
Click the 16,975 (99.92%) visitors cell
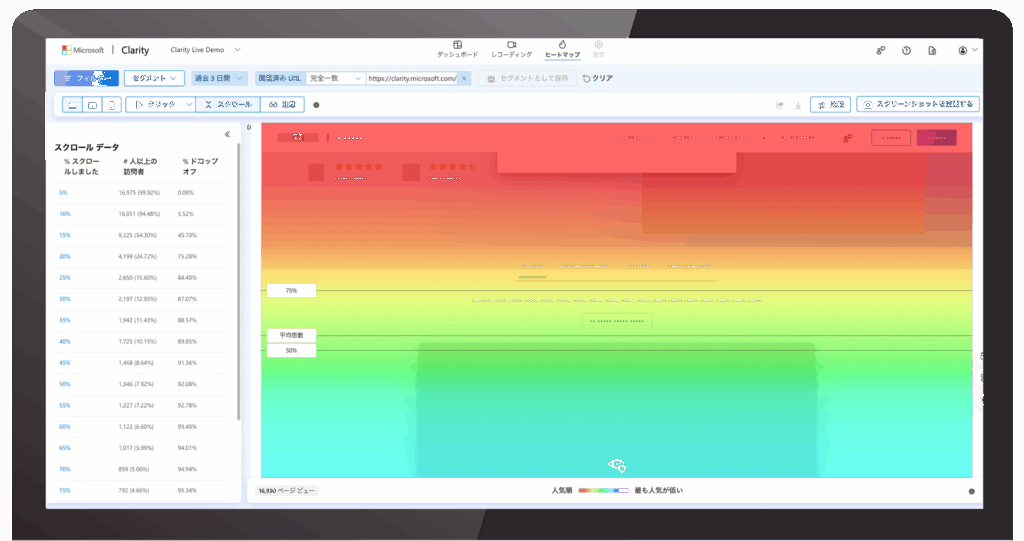[139, 193]
